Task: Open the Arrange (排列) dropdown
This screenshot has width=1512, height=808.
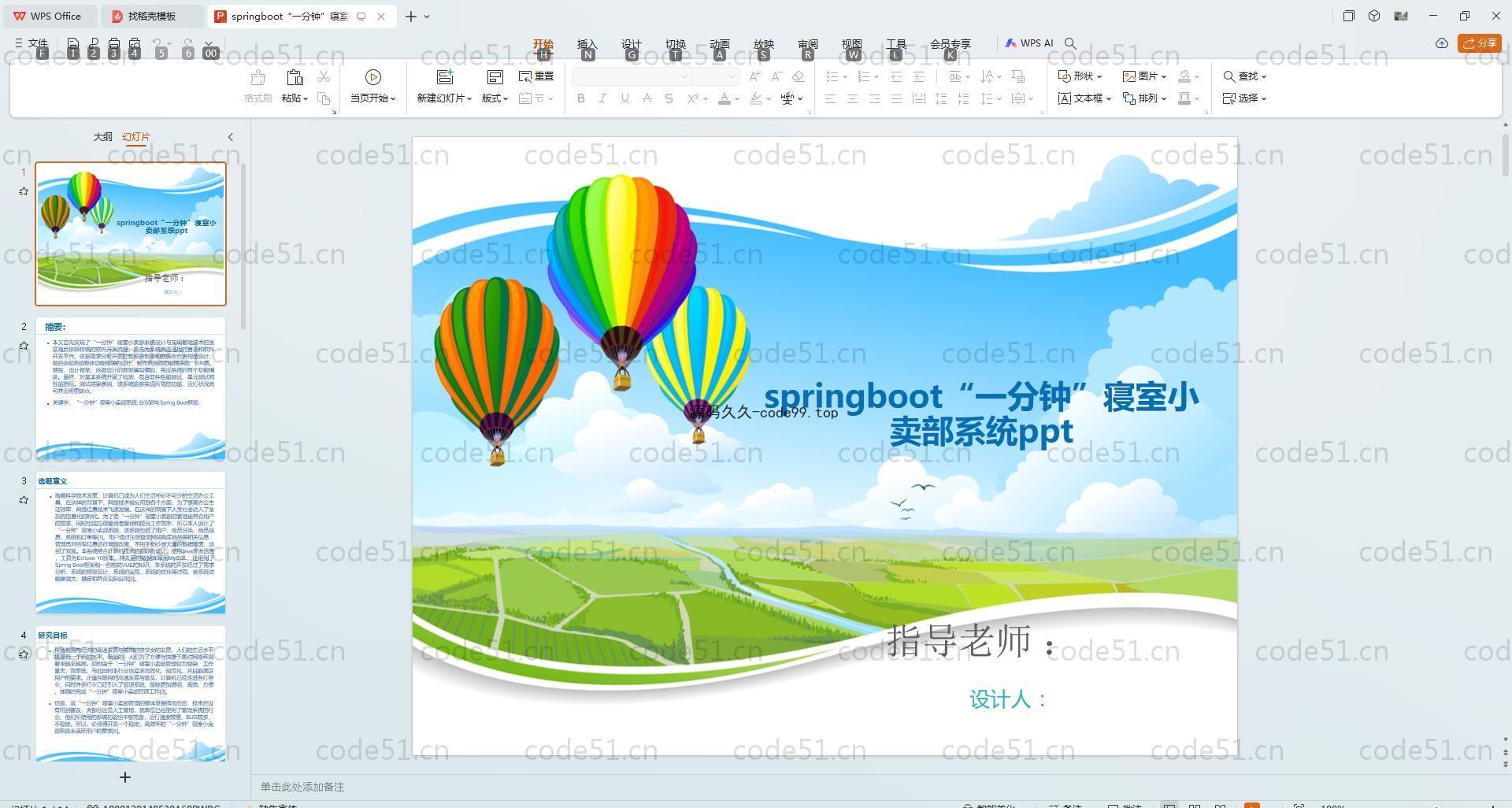Action: pyautogui.click(x=1144, y=98)
